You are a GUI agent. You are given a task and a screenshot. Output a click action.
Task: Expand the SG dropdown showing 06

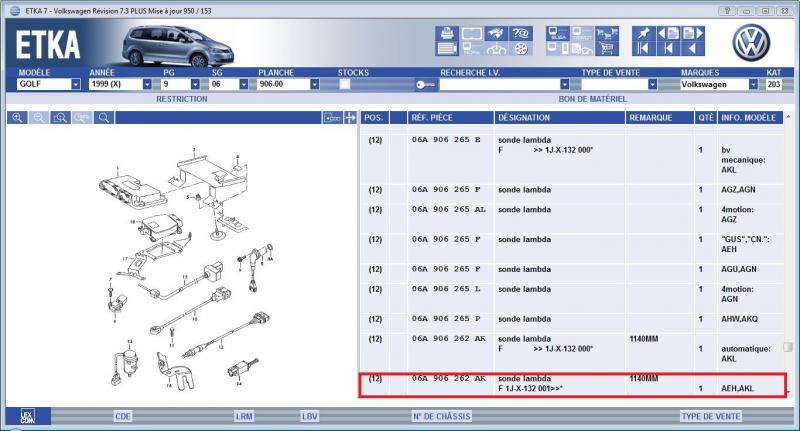[x=243, y=84]
